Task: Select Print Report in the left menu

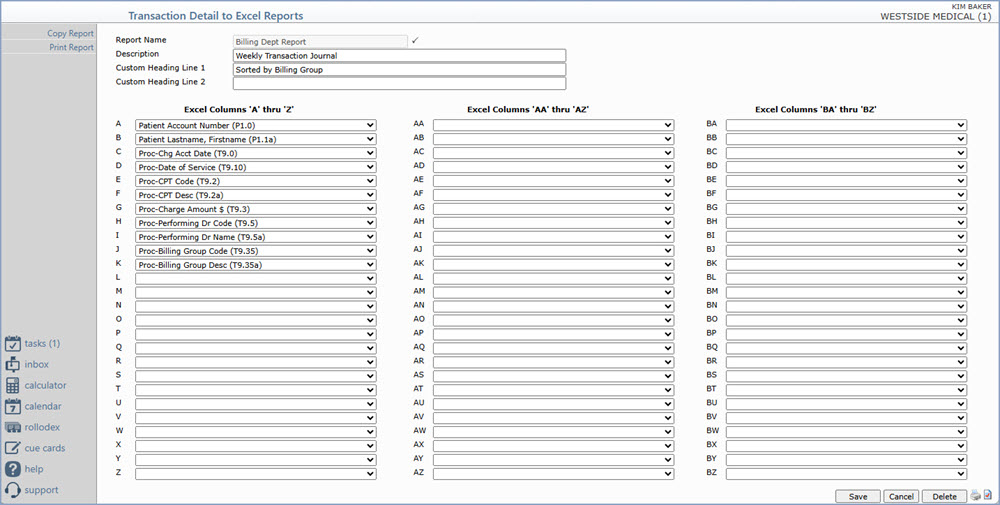Action: [x=71, y=47]
